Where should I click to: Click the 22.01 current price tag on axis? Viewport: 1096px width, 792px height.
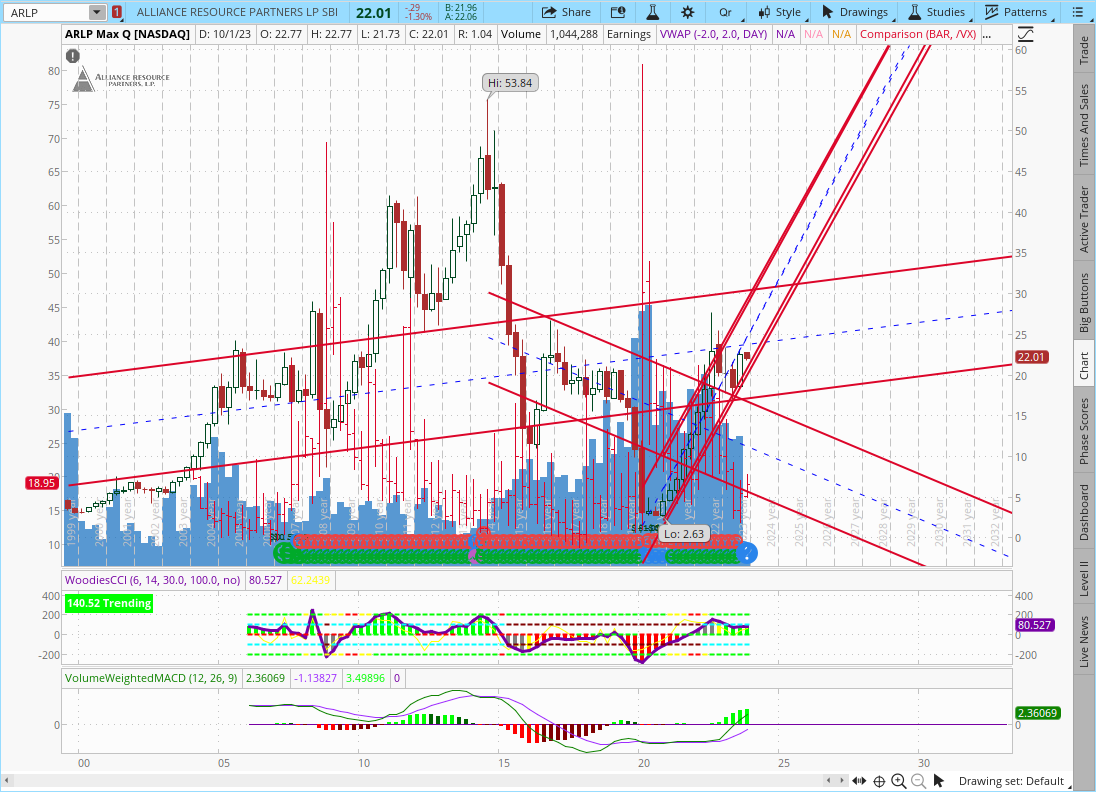(x=1031, y=357)
